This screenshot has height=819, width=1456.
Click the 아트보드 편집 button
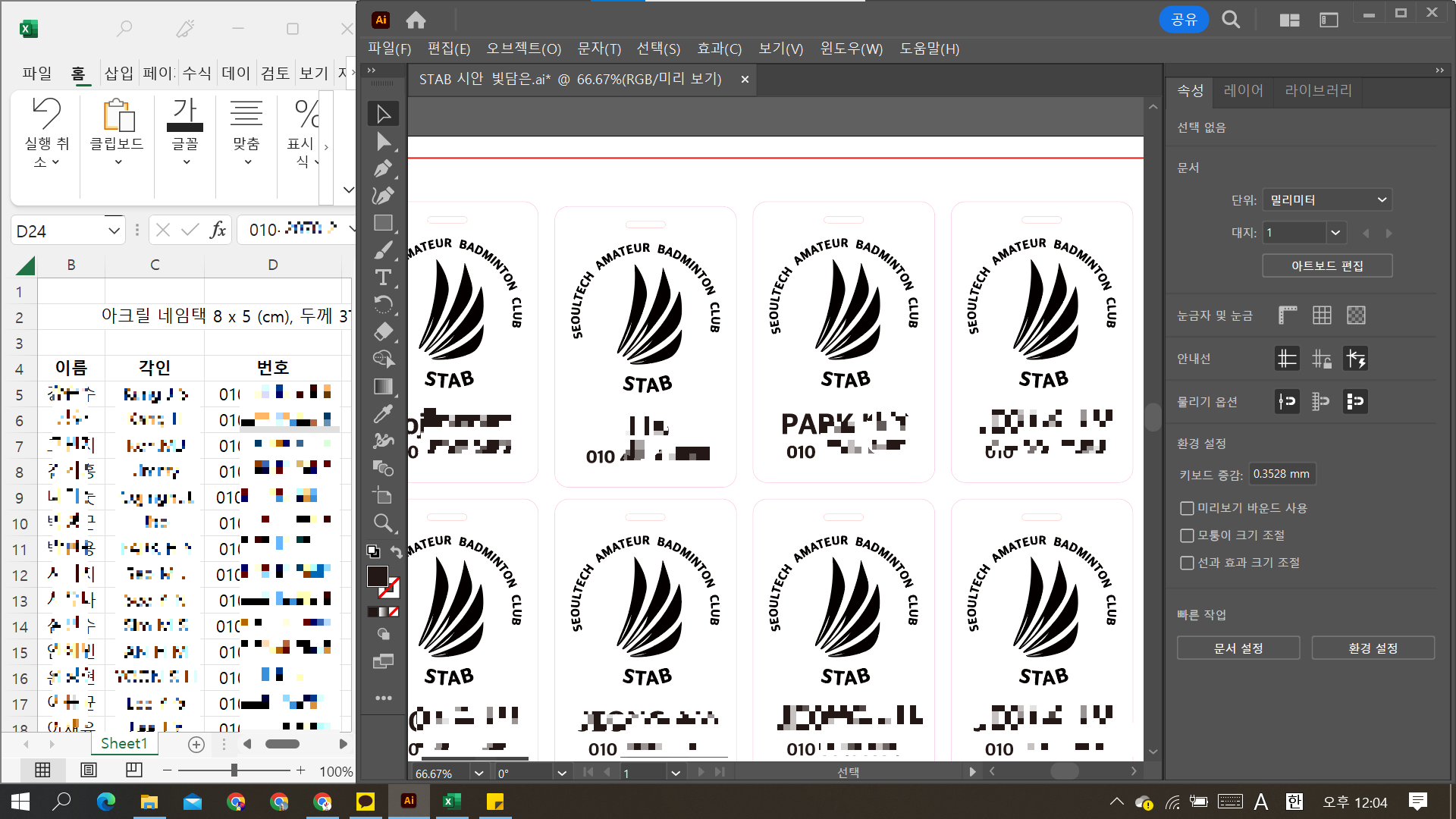(x=1327, y=265)
